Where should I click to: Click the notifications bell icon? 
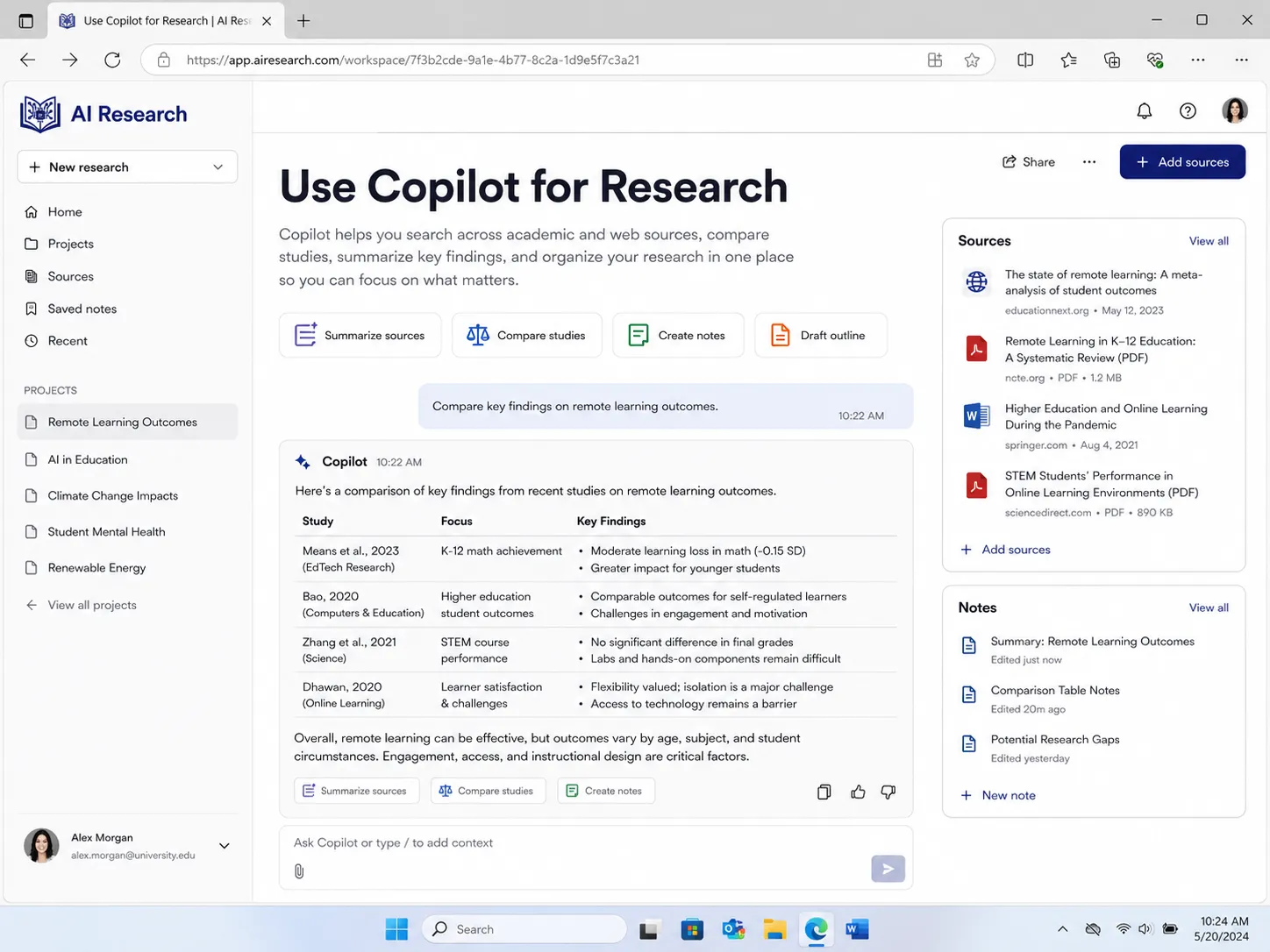pos(1144,110)
